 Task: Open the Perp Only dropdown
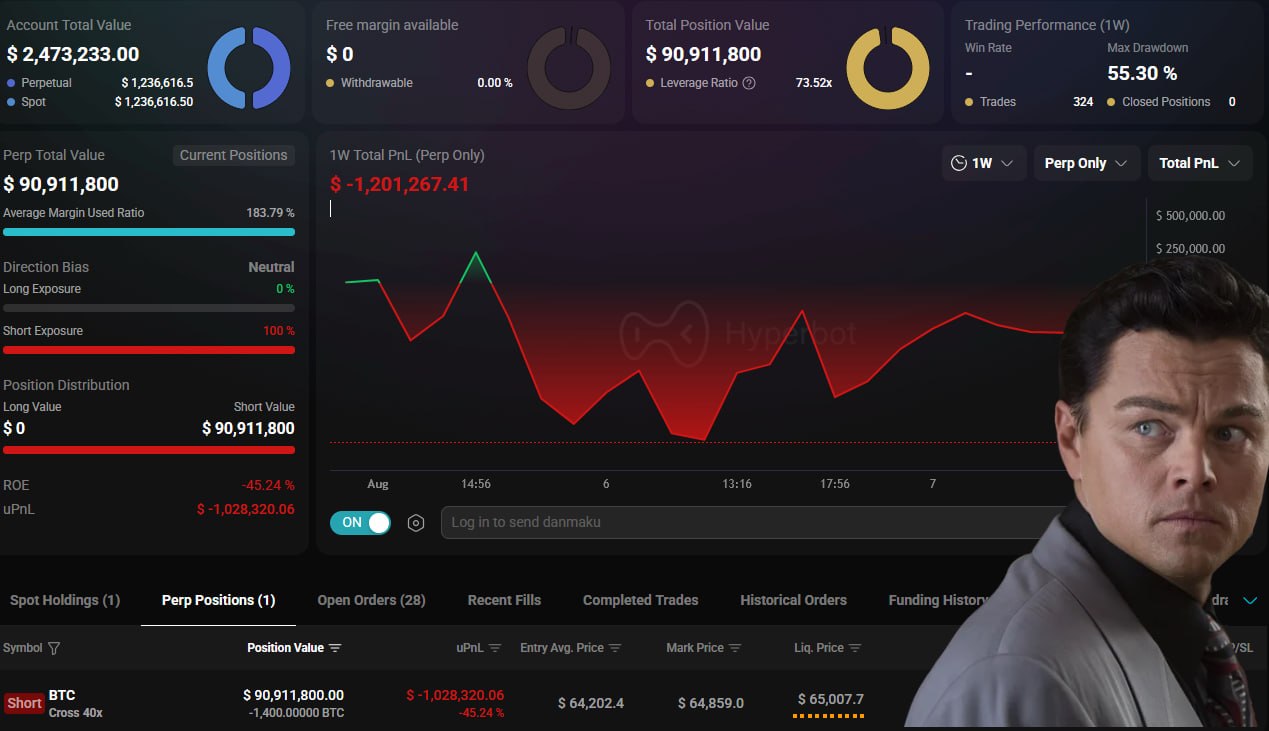(x=1086, y=163)
